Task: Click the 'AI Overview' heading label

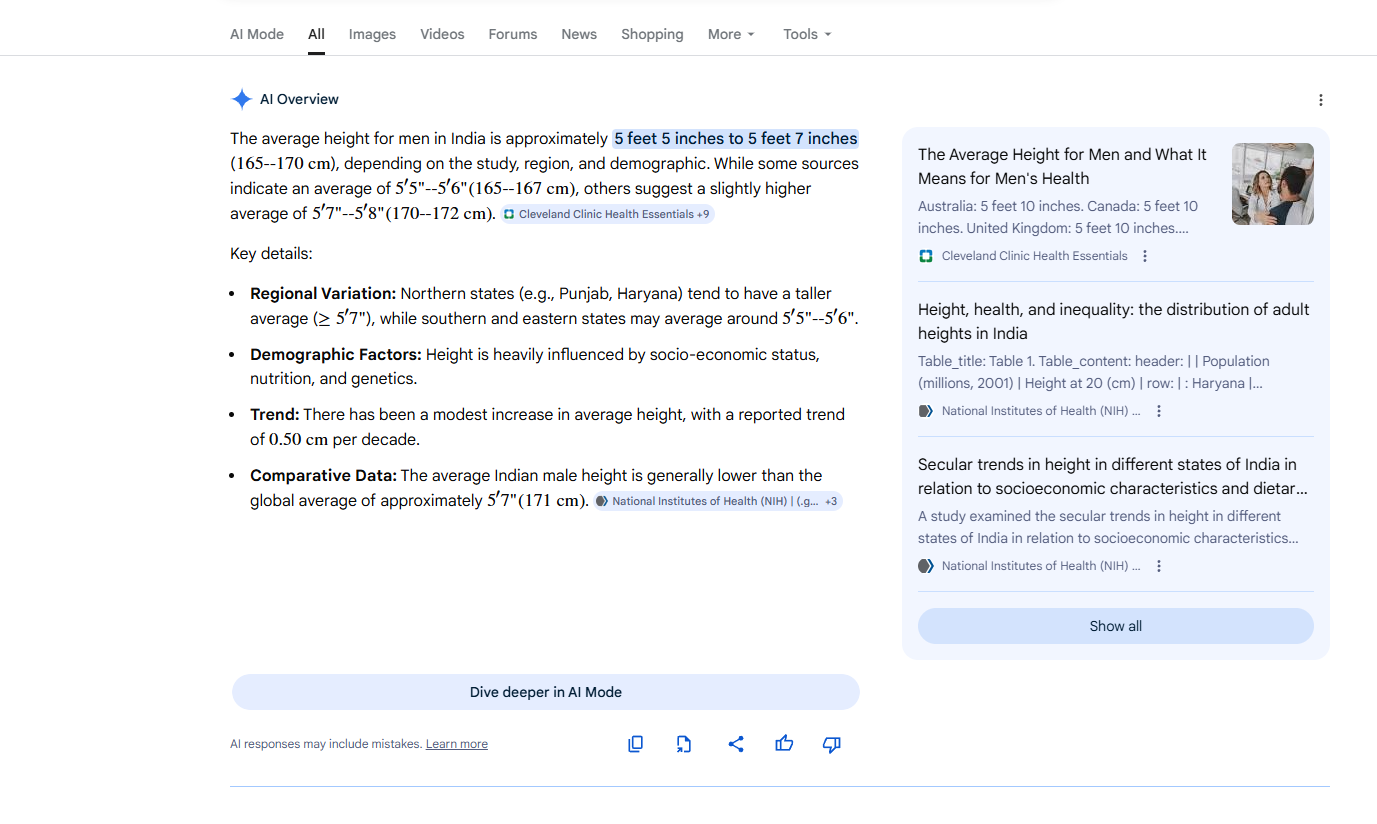Action: click(x=299, y=99)
